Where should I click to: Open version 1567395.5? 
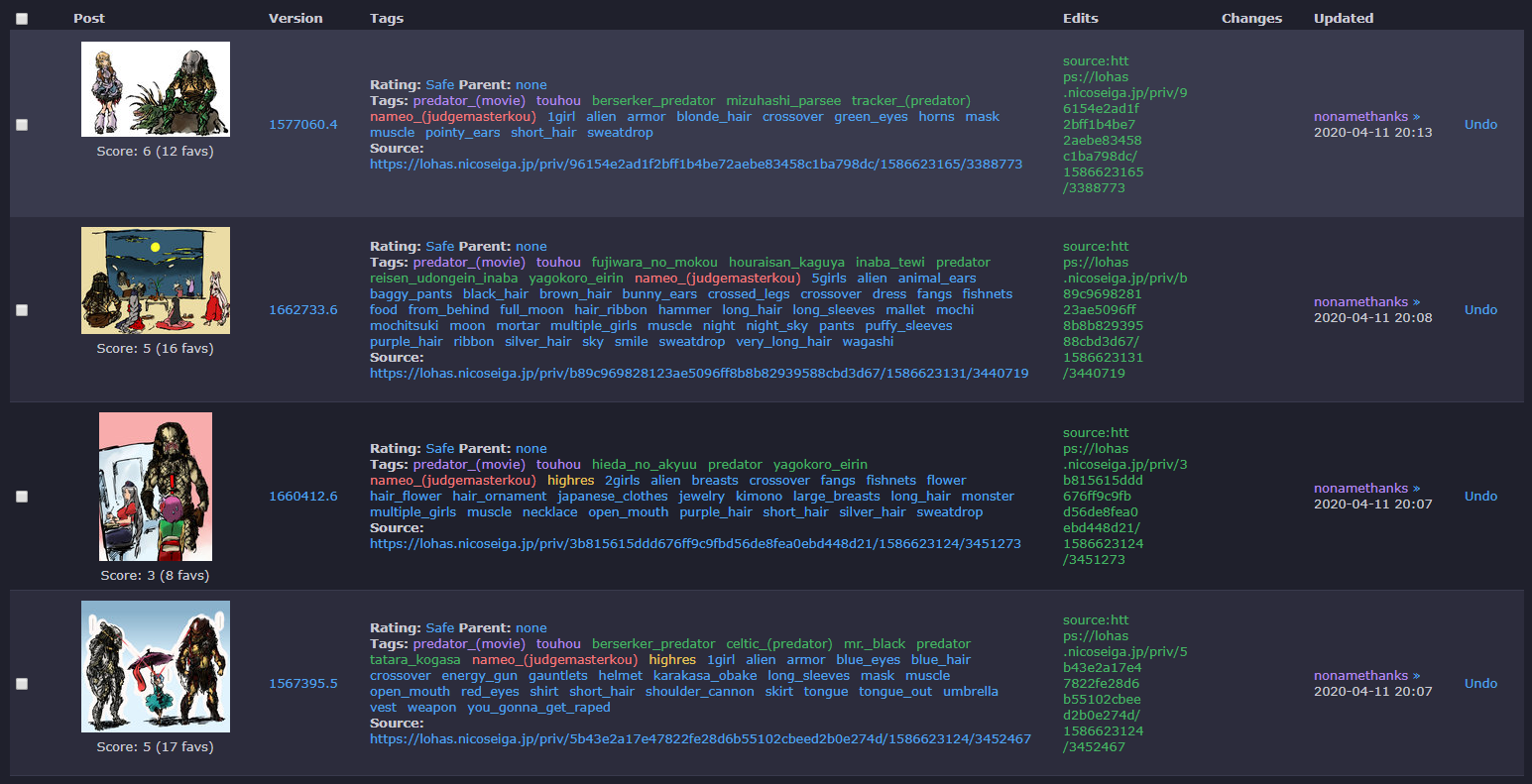click(x=303, y=682)
